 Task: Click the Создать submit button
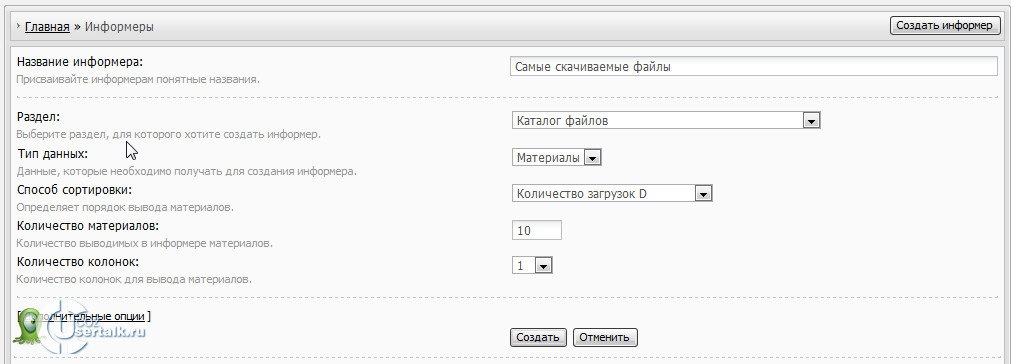(538, 338)
